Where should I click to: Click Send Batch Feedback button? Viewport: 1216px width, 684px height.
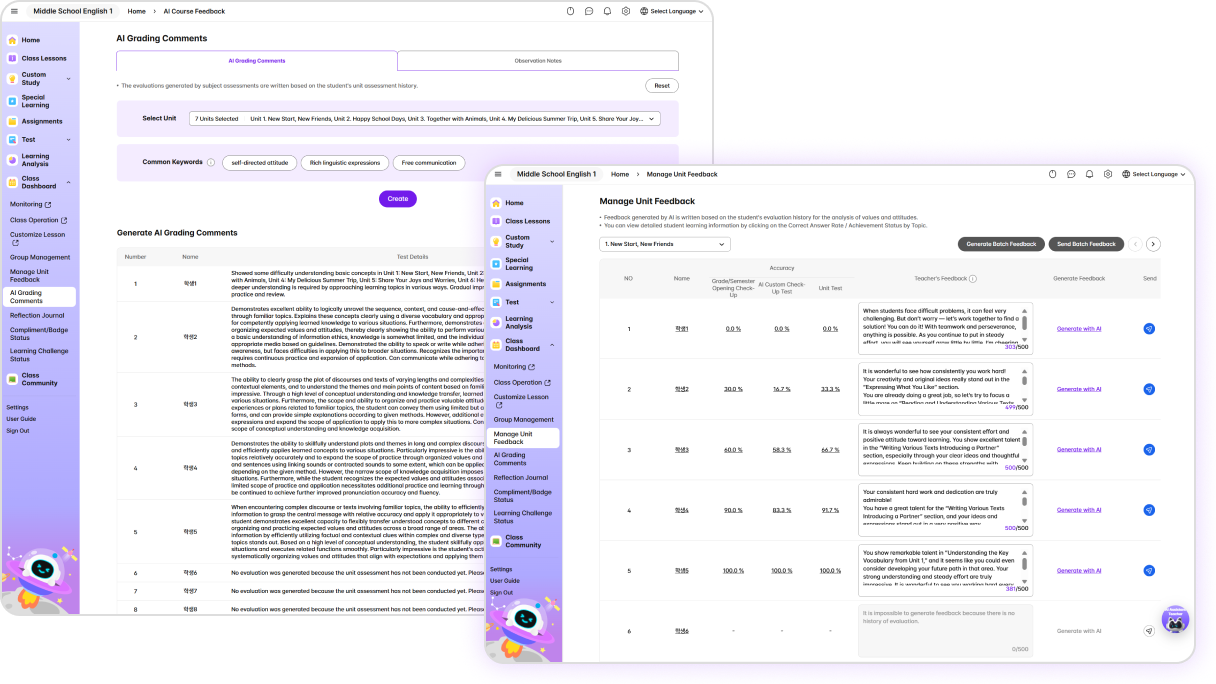[1087, 244]
